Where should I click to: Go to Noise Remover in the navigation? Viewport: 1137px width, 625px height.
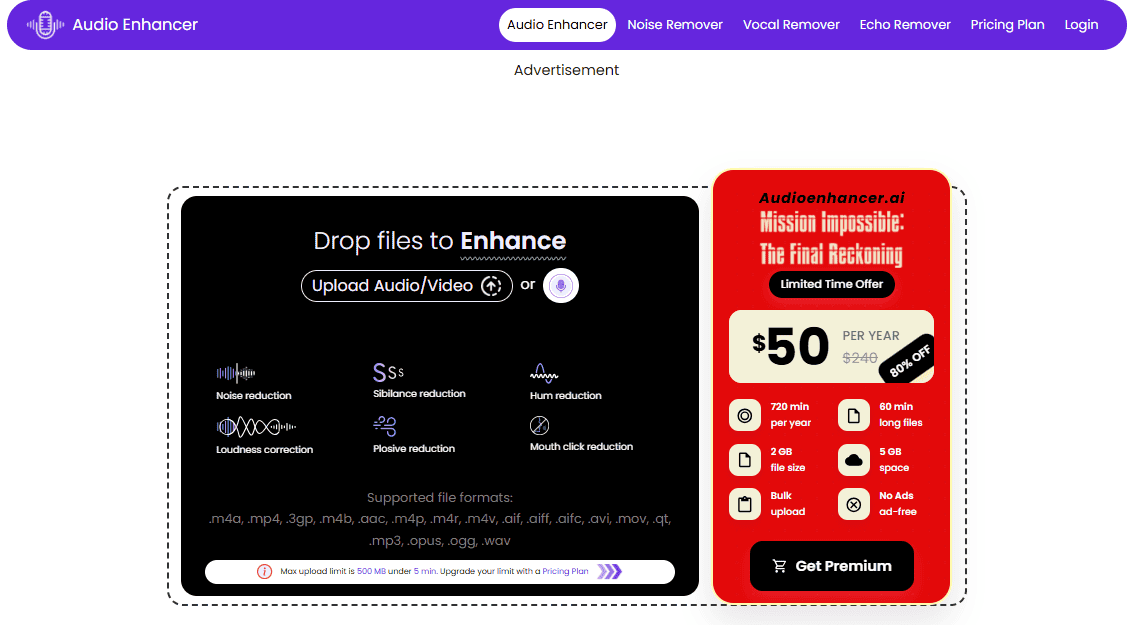[674, 25]
